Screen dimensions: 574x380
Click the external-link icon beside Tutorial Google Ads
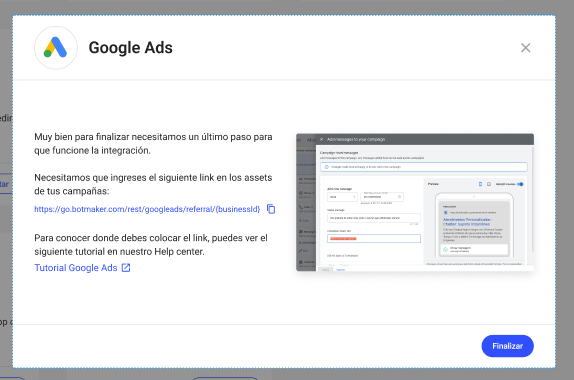pyautogui.click(x=126, y=268)
